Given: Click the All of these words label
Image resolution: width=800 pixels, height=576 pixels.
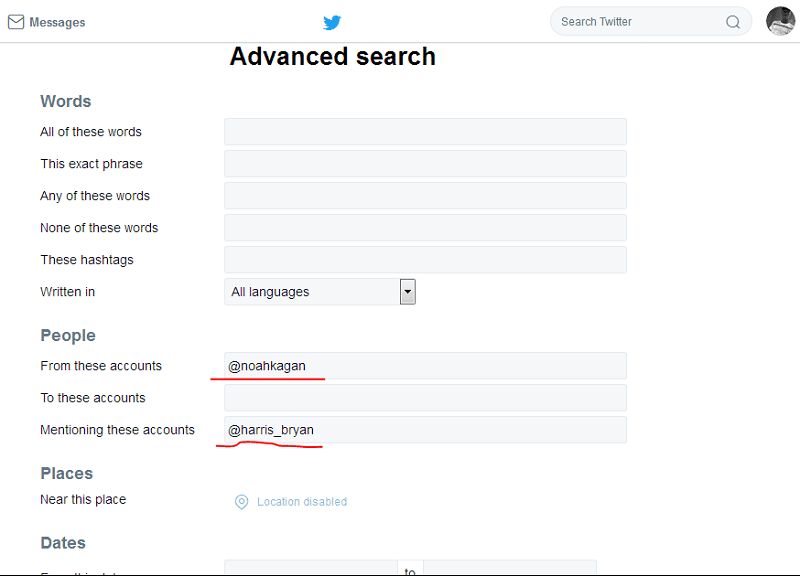Looking at the screenshot, I should point(91,132).
